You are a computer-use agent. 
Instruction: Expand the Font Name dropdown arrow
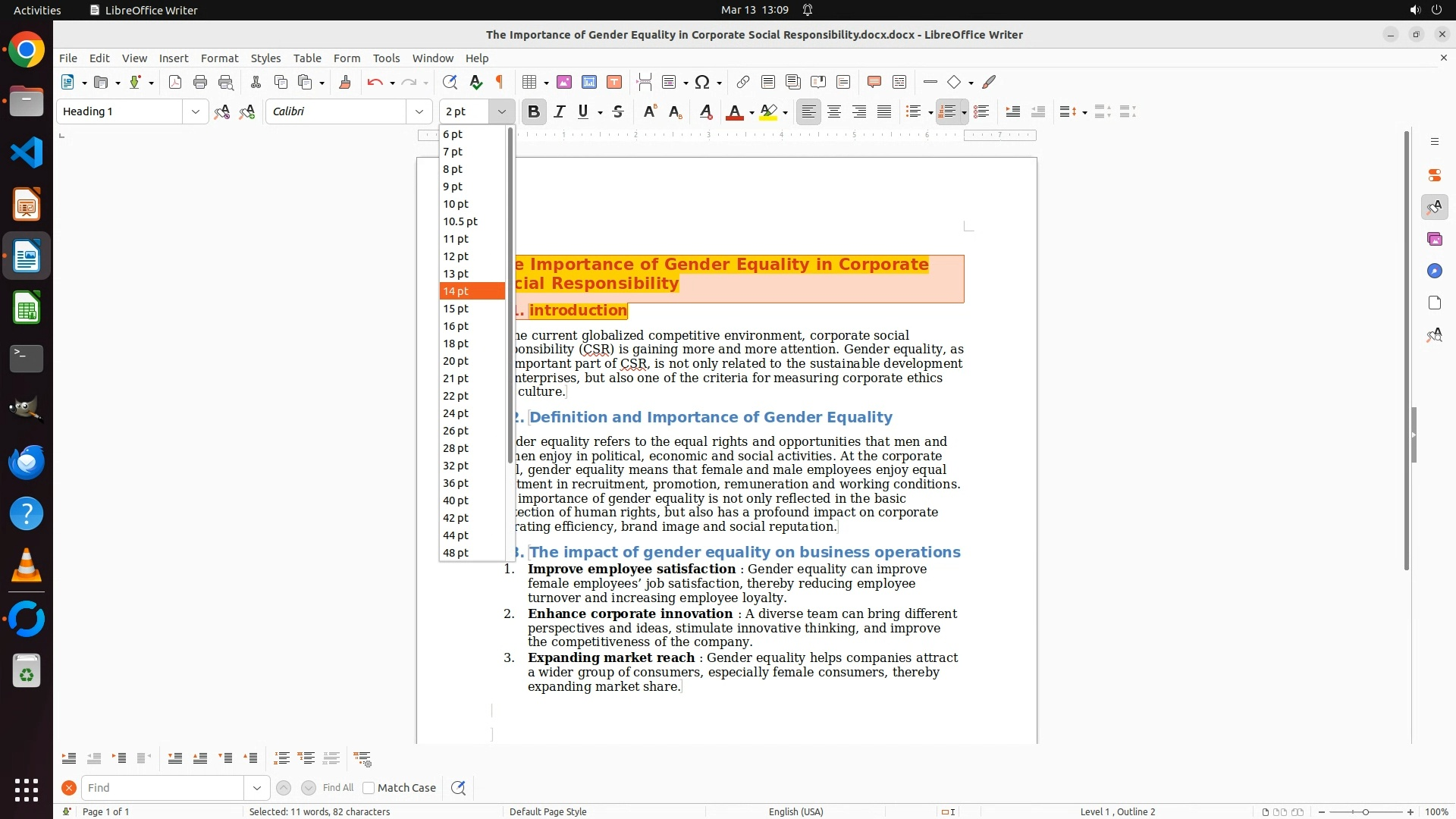[419, 111]
